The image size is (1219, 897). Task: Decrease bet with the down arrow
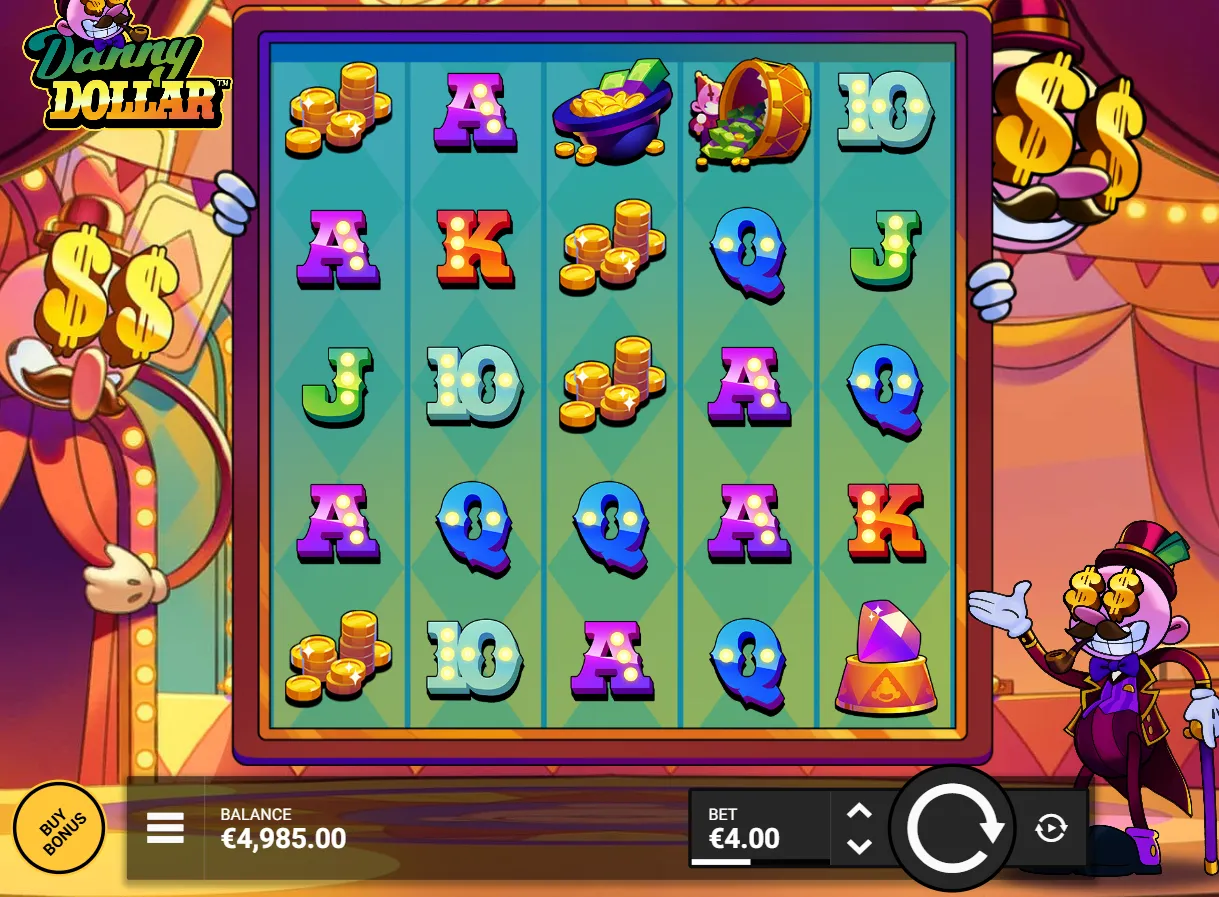859,846
